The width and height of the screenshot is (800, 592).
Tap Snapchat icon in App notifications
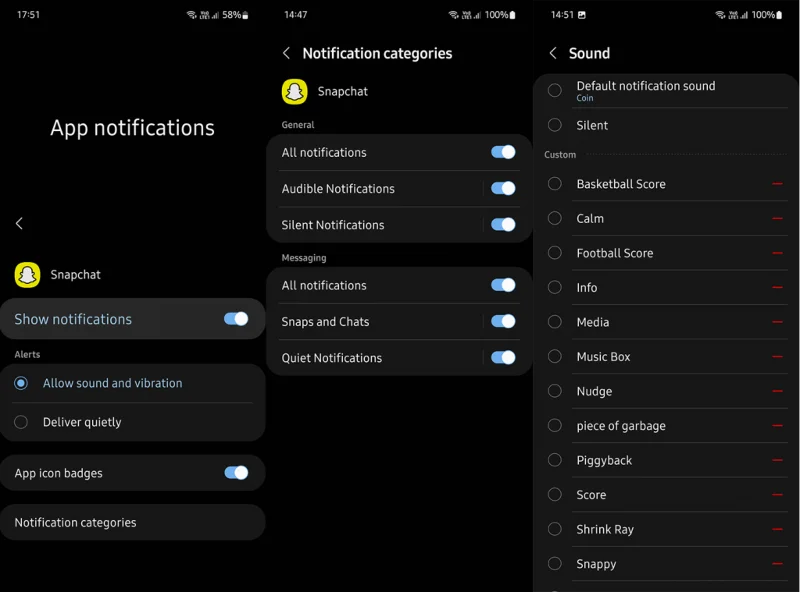click(28, 275)
